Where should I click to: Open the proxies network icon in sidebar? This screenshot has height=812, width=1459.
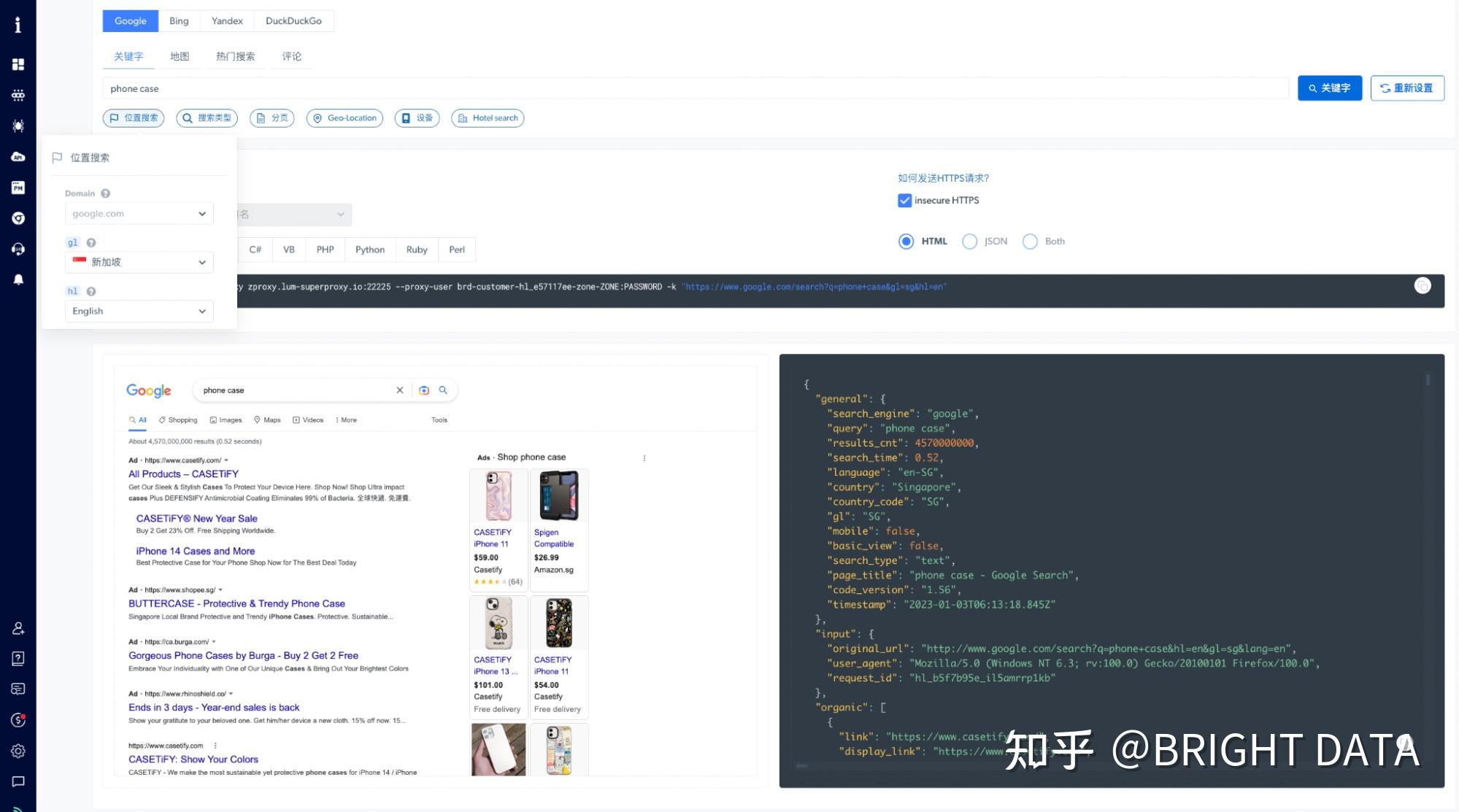pos(18,95)
